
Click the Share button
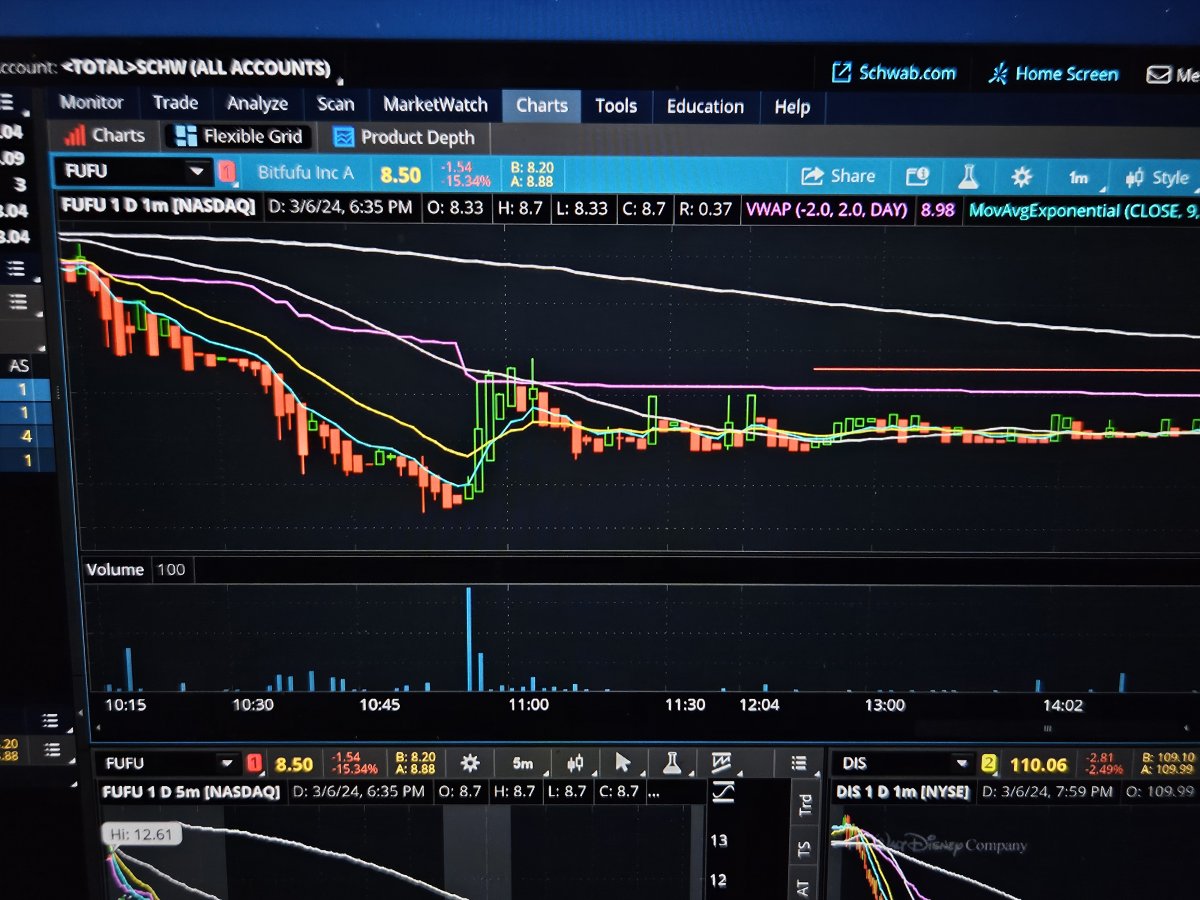pos(838,176)
